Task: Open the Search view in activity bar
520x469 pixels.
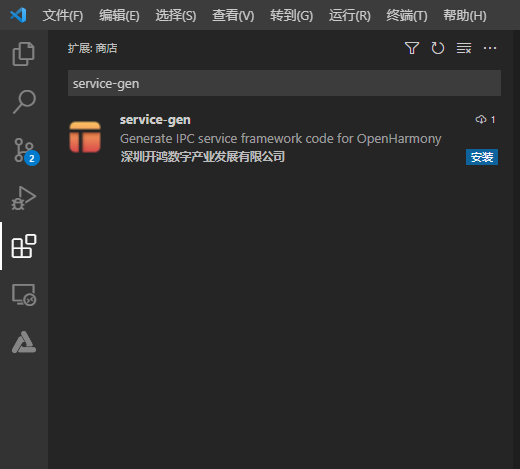Action: [24, 102]
